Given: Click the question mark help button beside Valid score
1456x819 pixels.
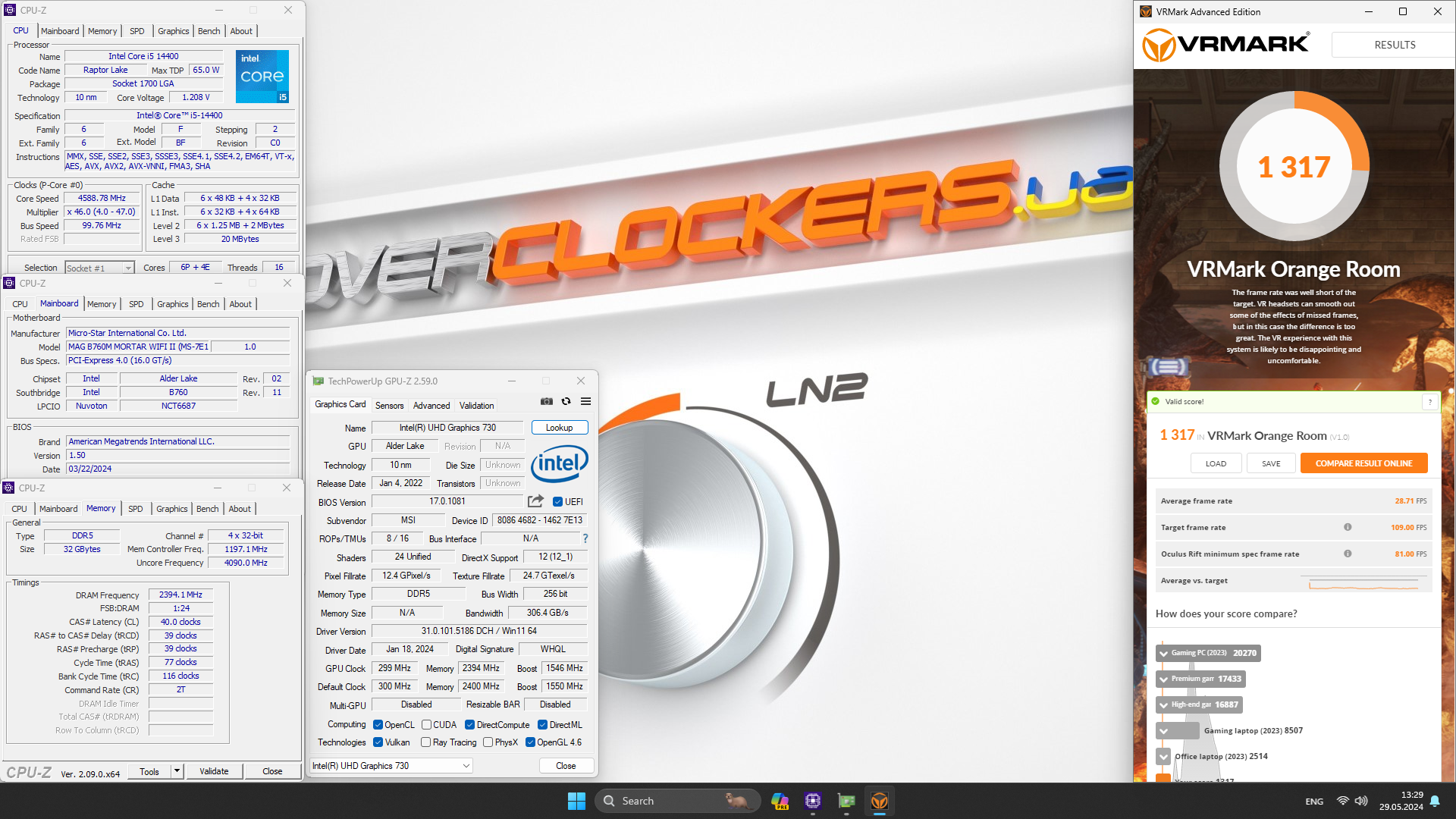Looking at the screenshot, I should 1430,402.
